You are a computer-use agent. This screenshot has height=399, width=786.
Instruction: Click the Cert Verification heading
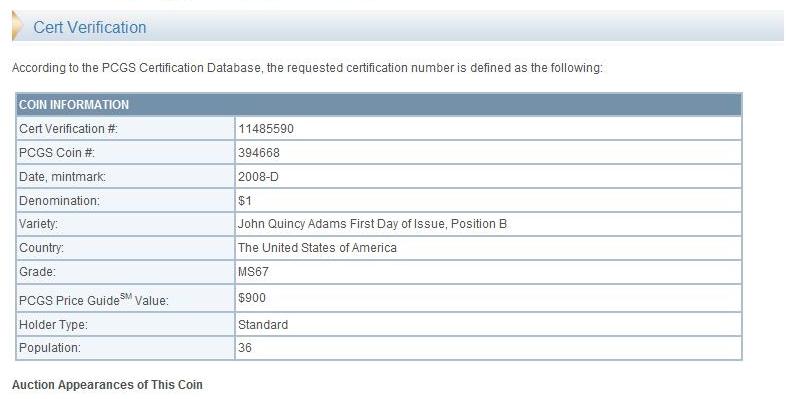90,27
